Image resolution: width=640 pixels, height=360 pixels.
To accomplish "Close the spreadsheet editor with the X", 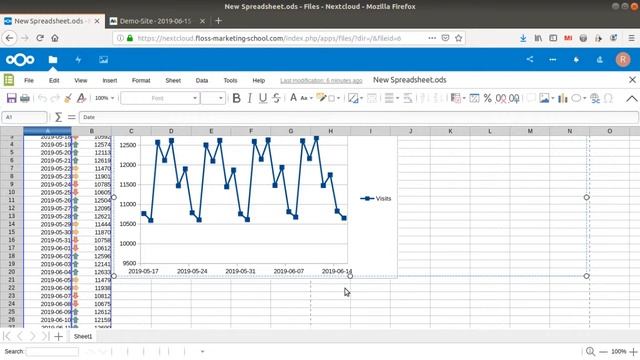I will click(632, 80).
